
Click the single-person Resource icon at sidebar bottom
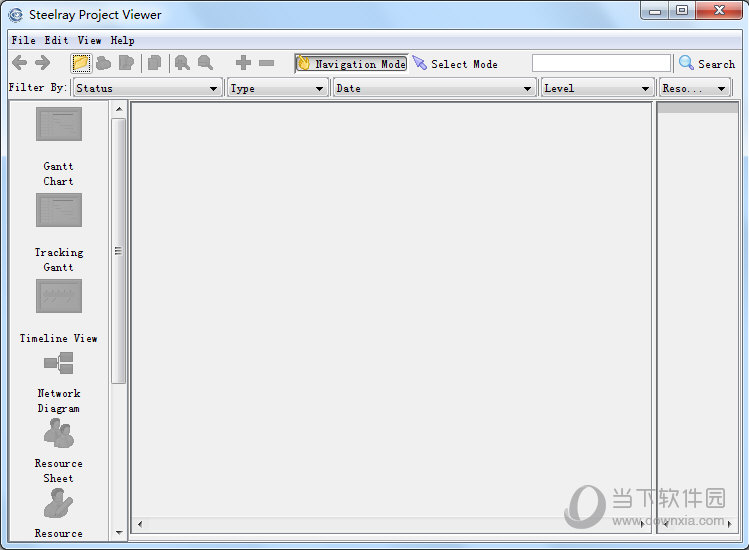[59, 503]
